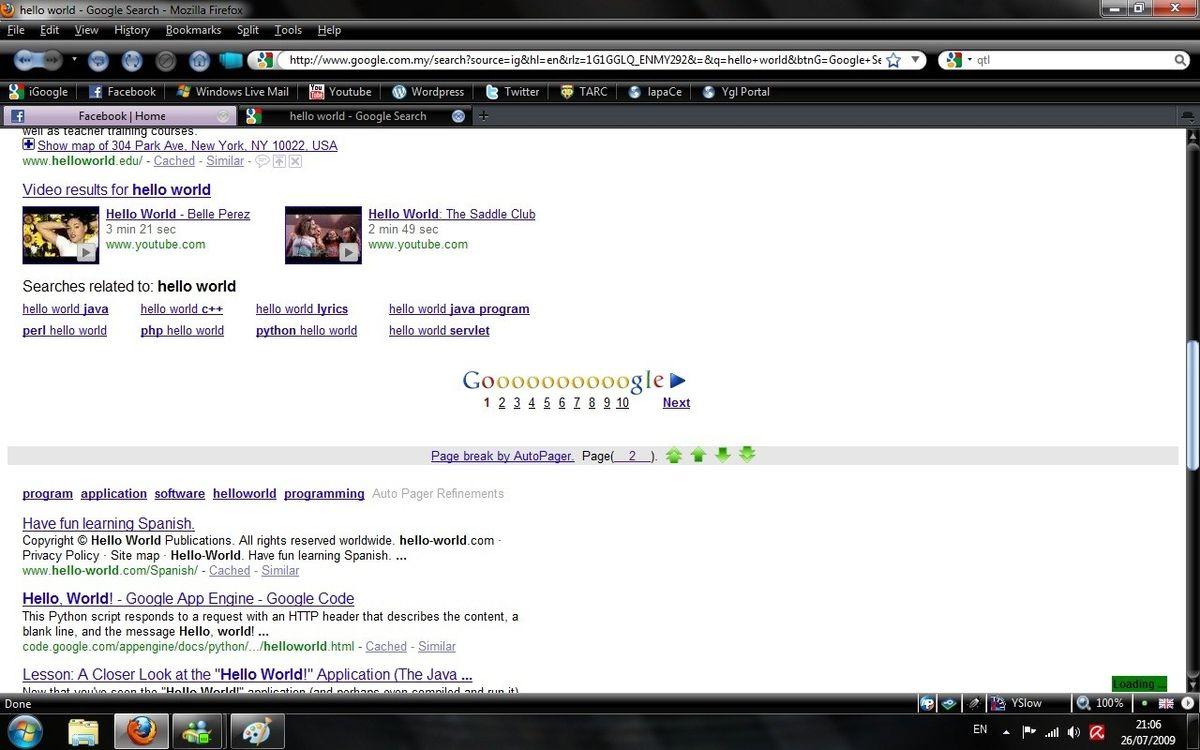Click the Next results link

click(676, 403)
